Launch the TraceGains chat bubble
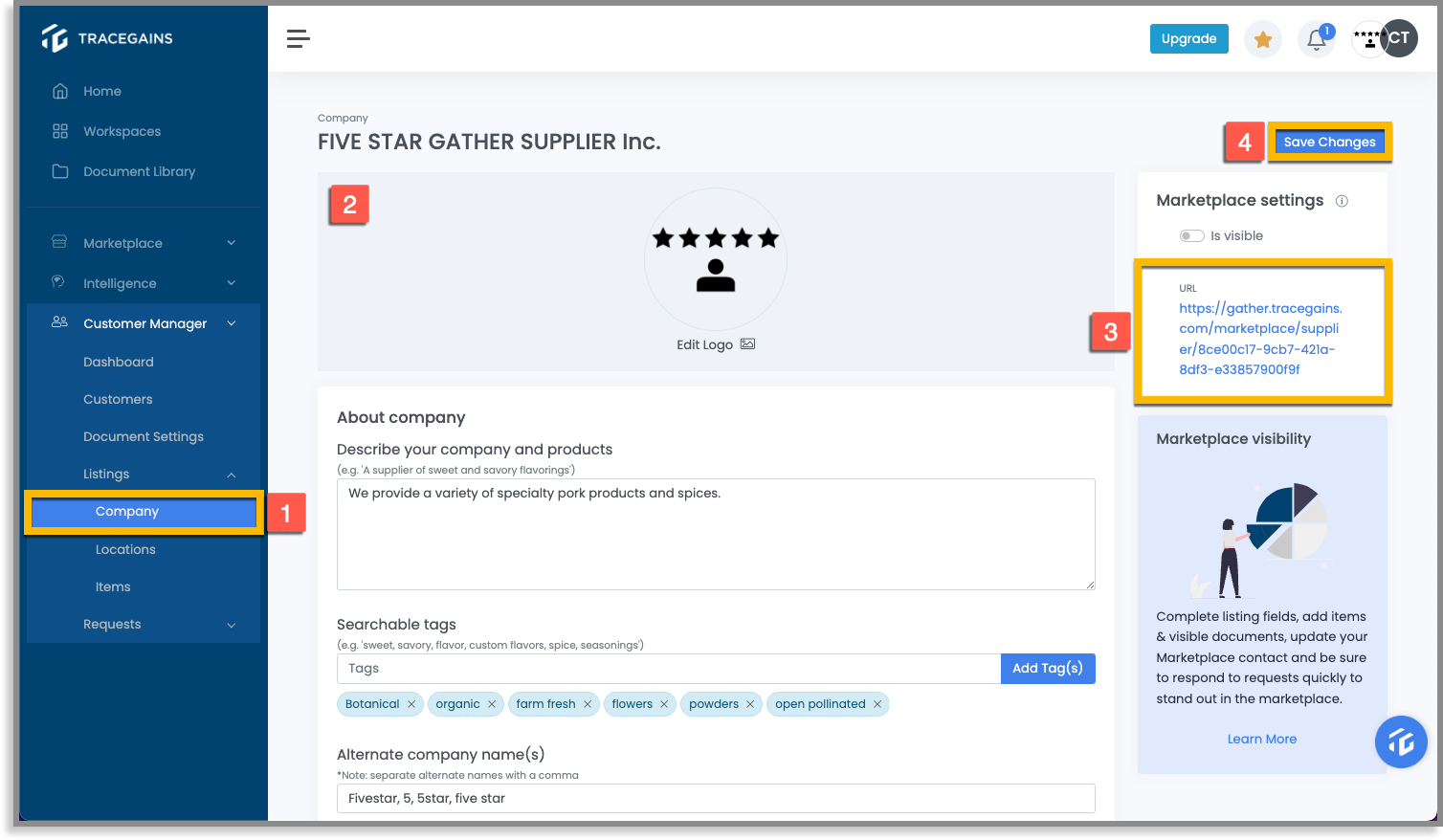 [1401, 741]
